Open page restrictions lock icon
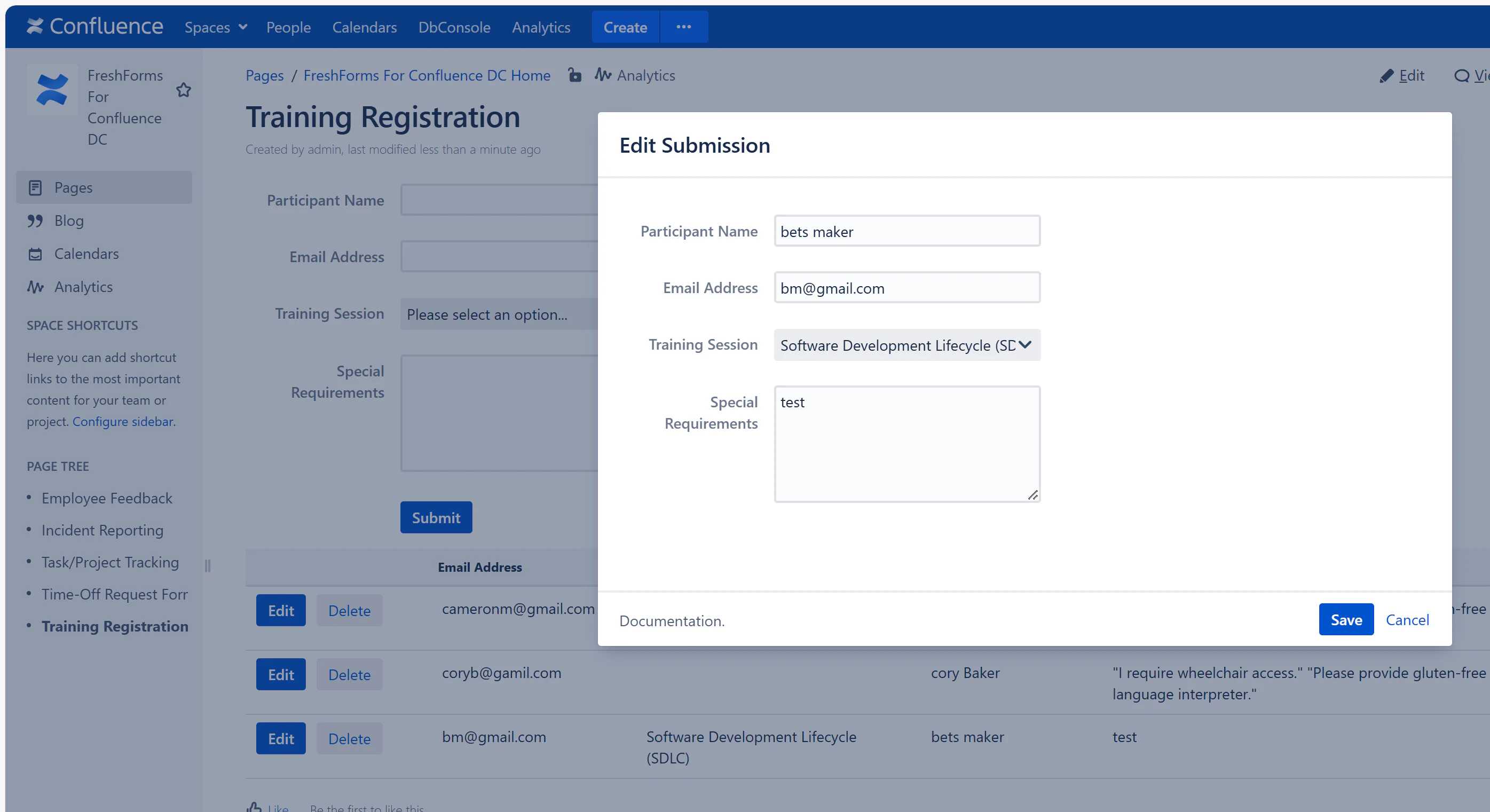The width and height of the screenshot is (1490, 812). click(574, 75)
